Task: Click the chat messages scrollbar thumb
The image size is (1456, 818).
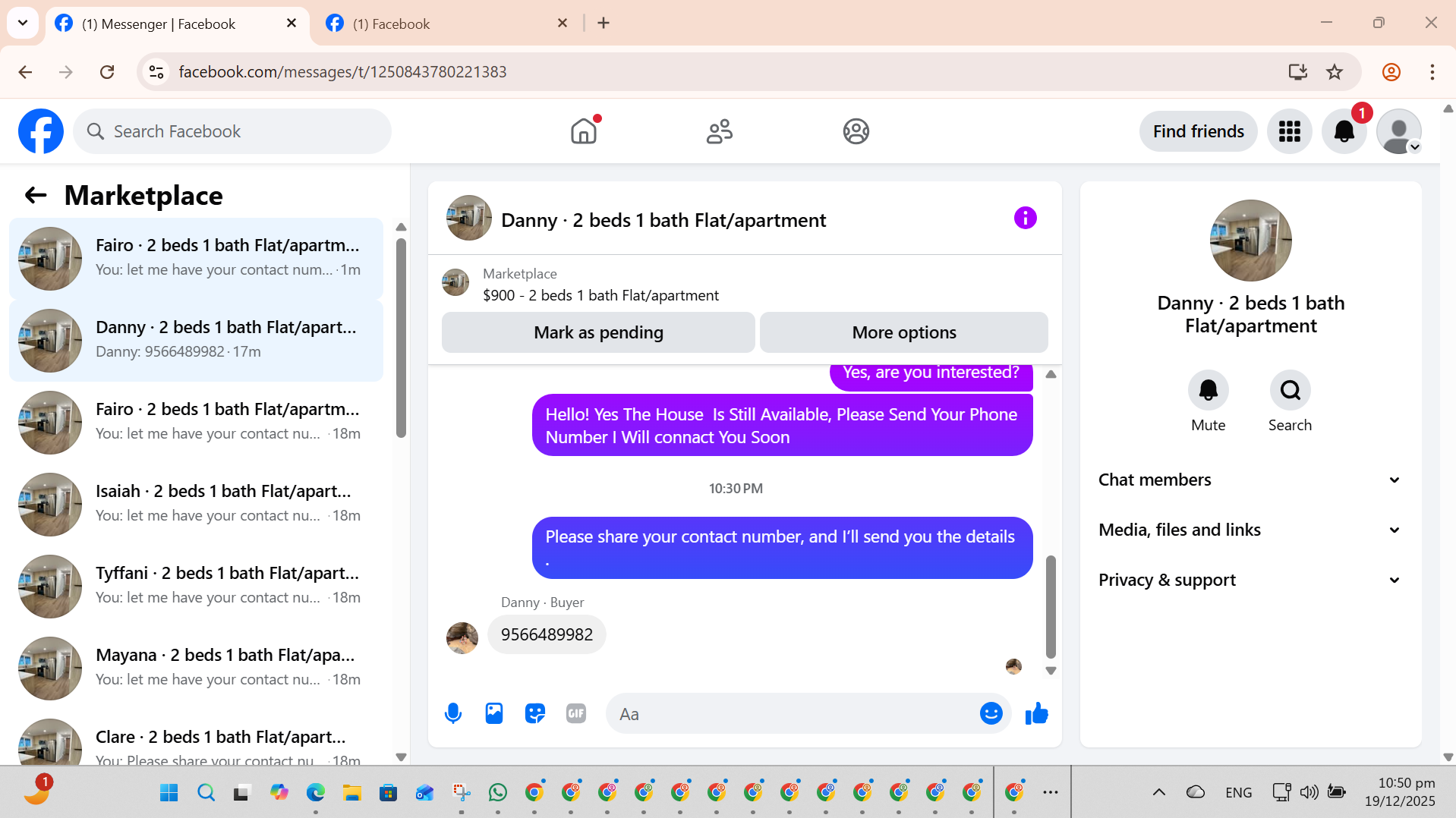Action: pyautogui.click(x=1051, y=606)
